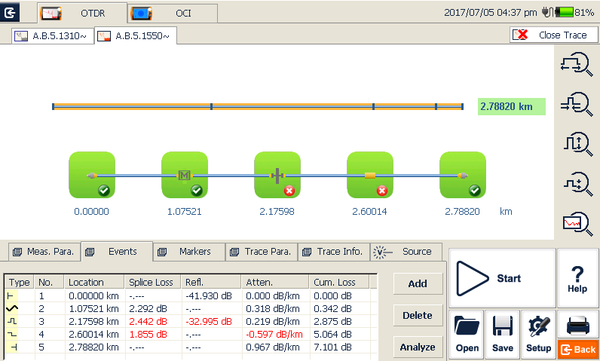Click the Analyze button

[417, 347]
